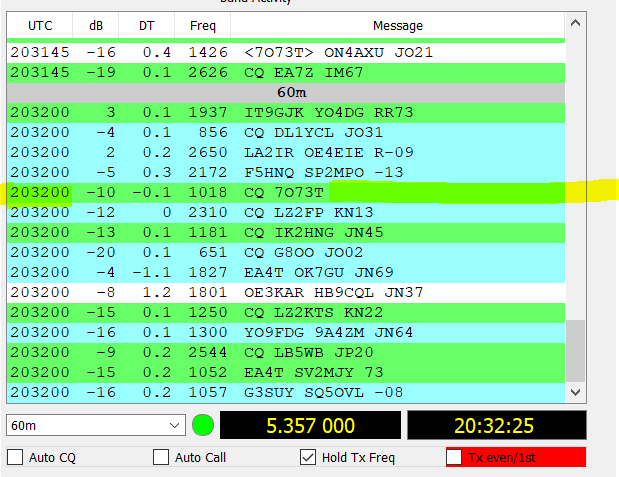Select the CQ DL1YCL JO31 row
This screenshot has width=619, height=477.
(x=300, y=132)
